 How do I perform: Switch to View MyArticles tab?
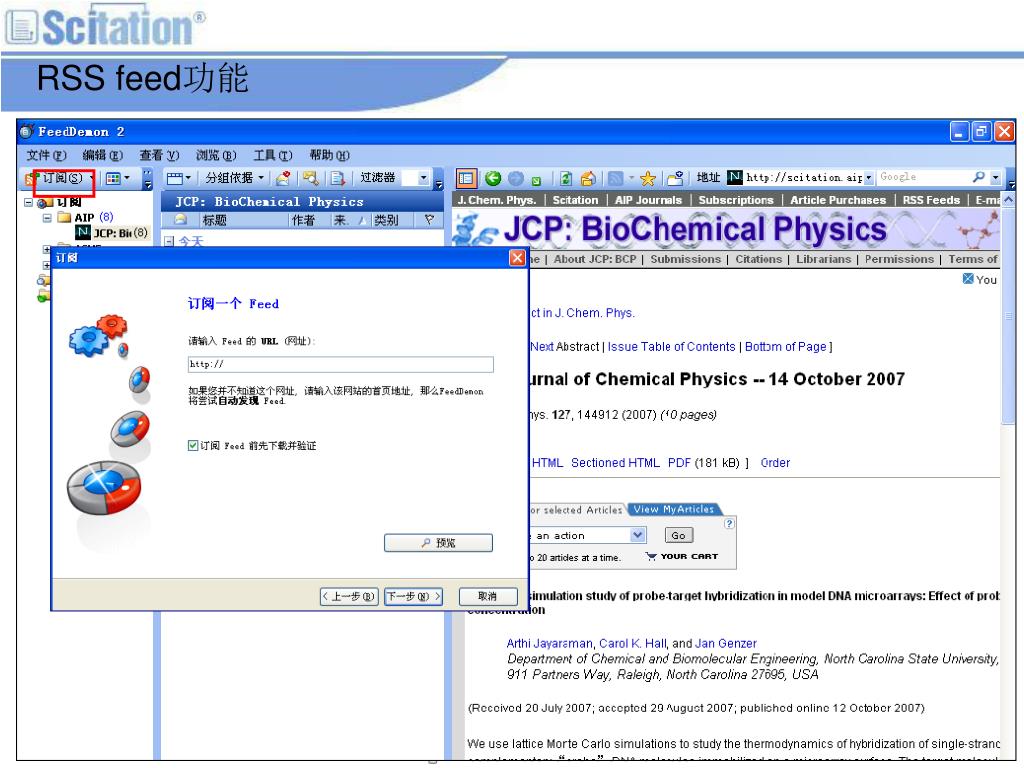[673, 509]
